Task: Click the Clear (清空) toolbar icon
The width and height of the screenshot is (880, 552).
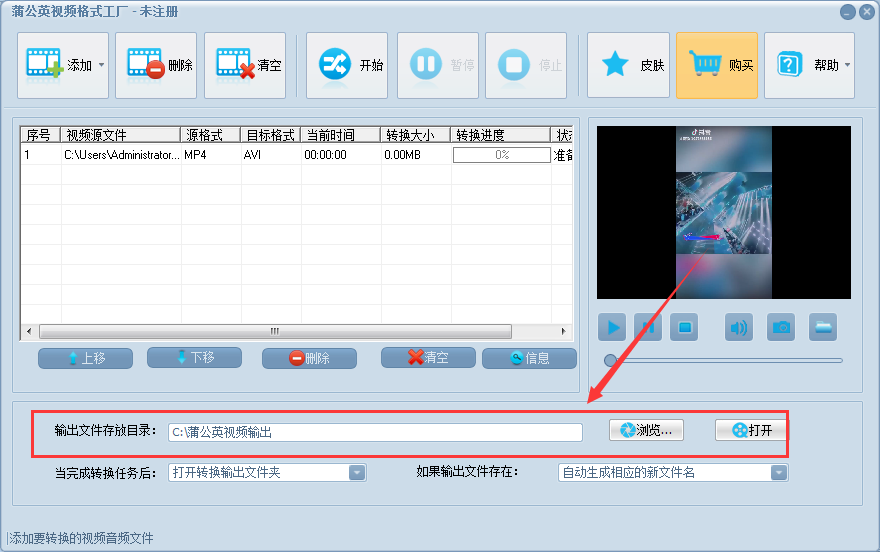Action: [235, 65]
